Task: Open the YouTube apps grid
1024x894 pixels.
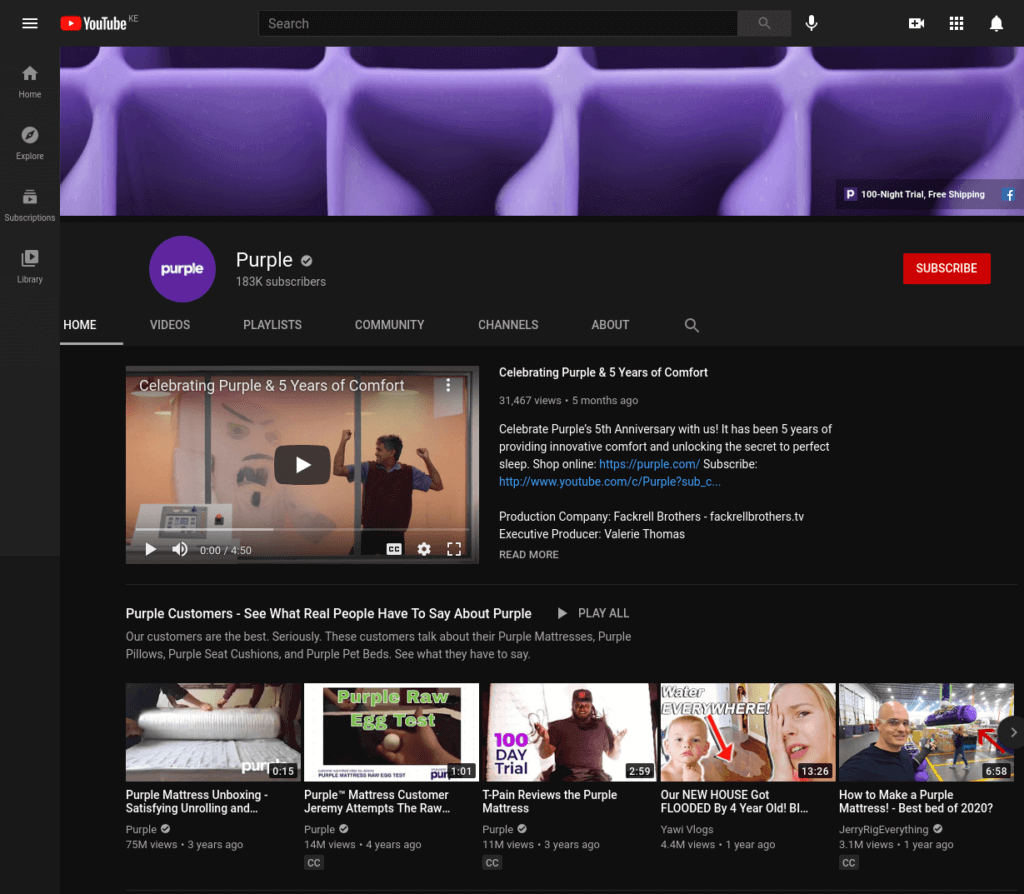Action: click(956, 24)
